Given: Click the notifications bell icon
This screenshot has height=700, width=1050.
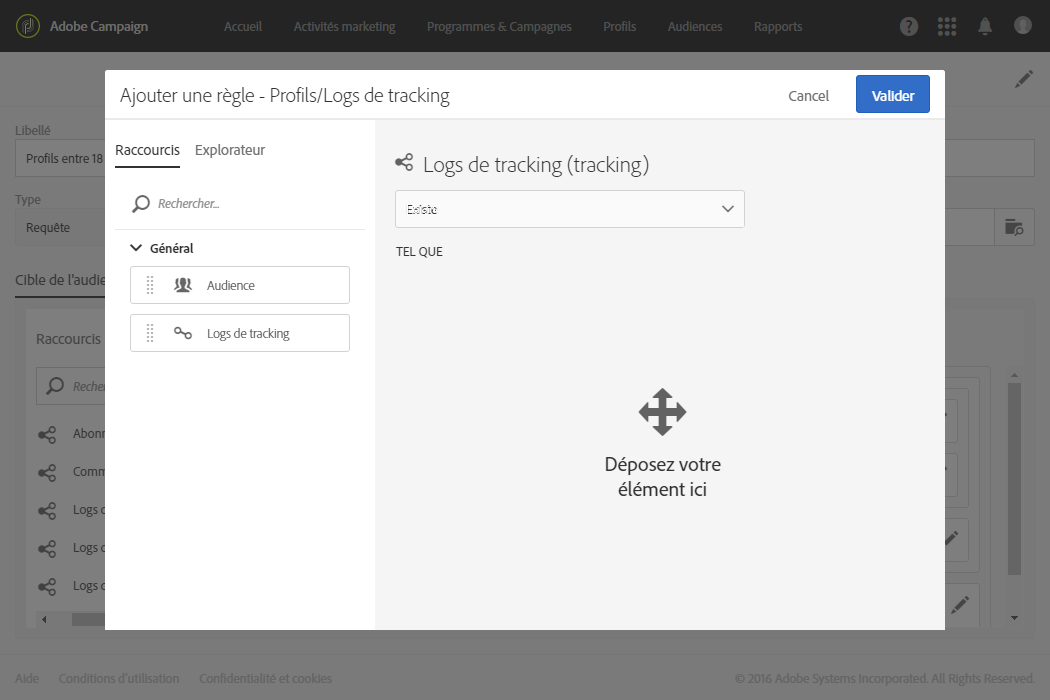Looking at the screenshot, I should [x=985, y=27].
